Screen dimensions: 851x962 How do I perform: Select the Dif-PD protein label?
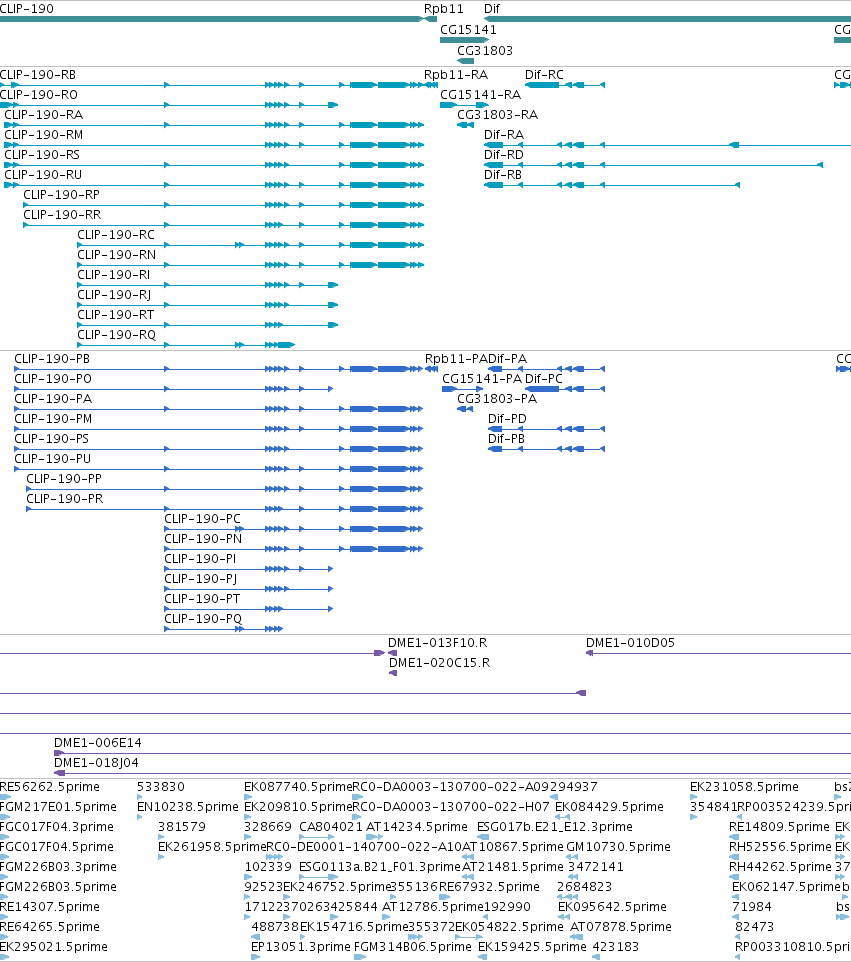pyautogui.click(x=507, y=419)
